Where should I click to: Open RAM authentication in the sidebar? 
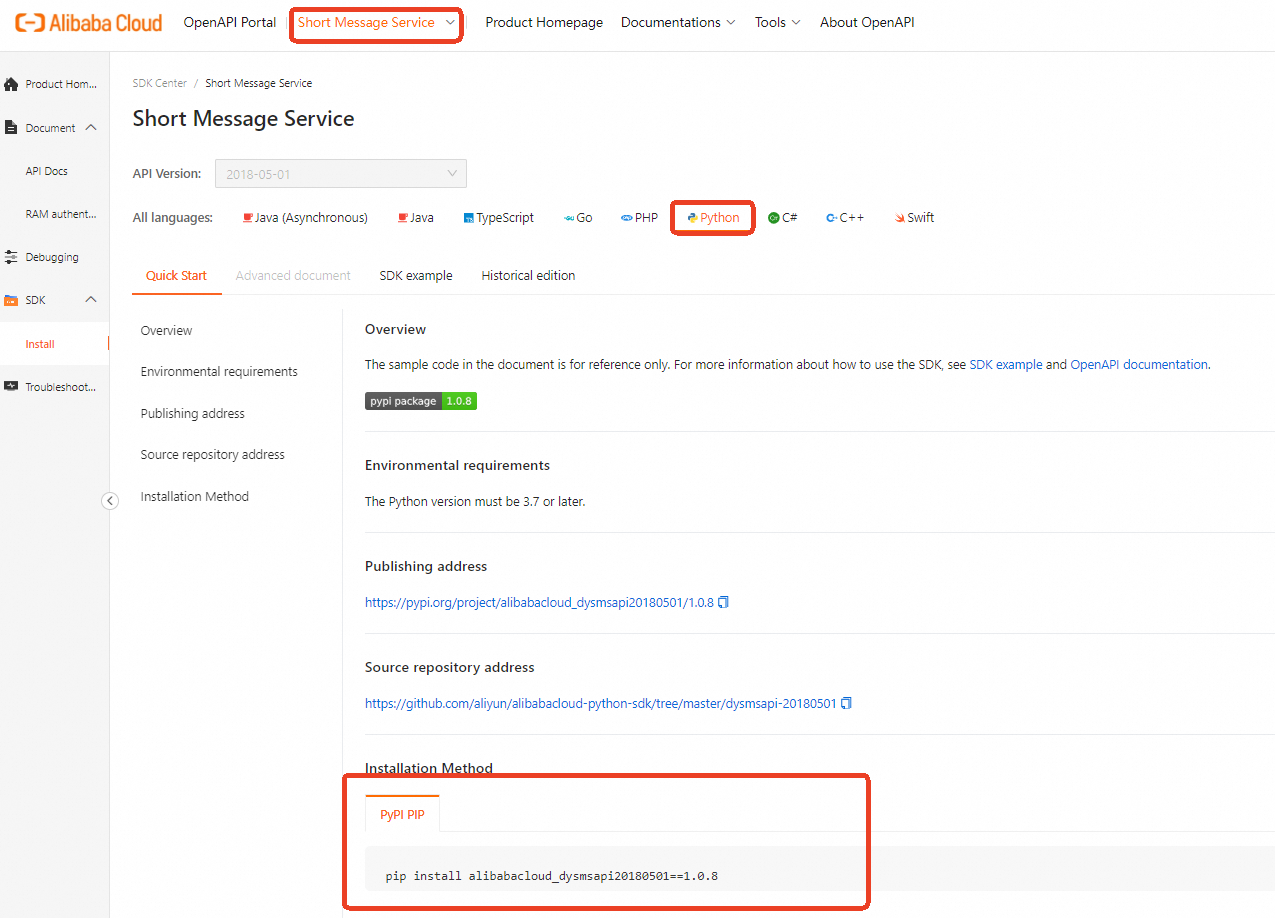[x=61, y=214]
